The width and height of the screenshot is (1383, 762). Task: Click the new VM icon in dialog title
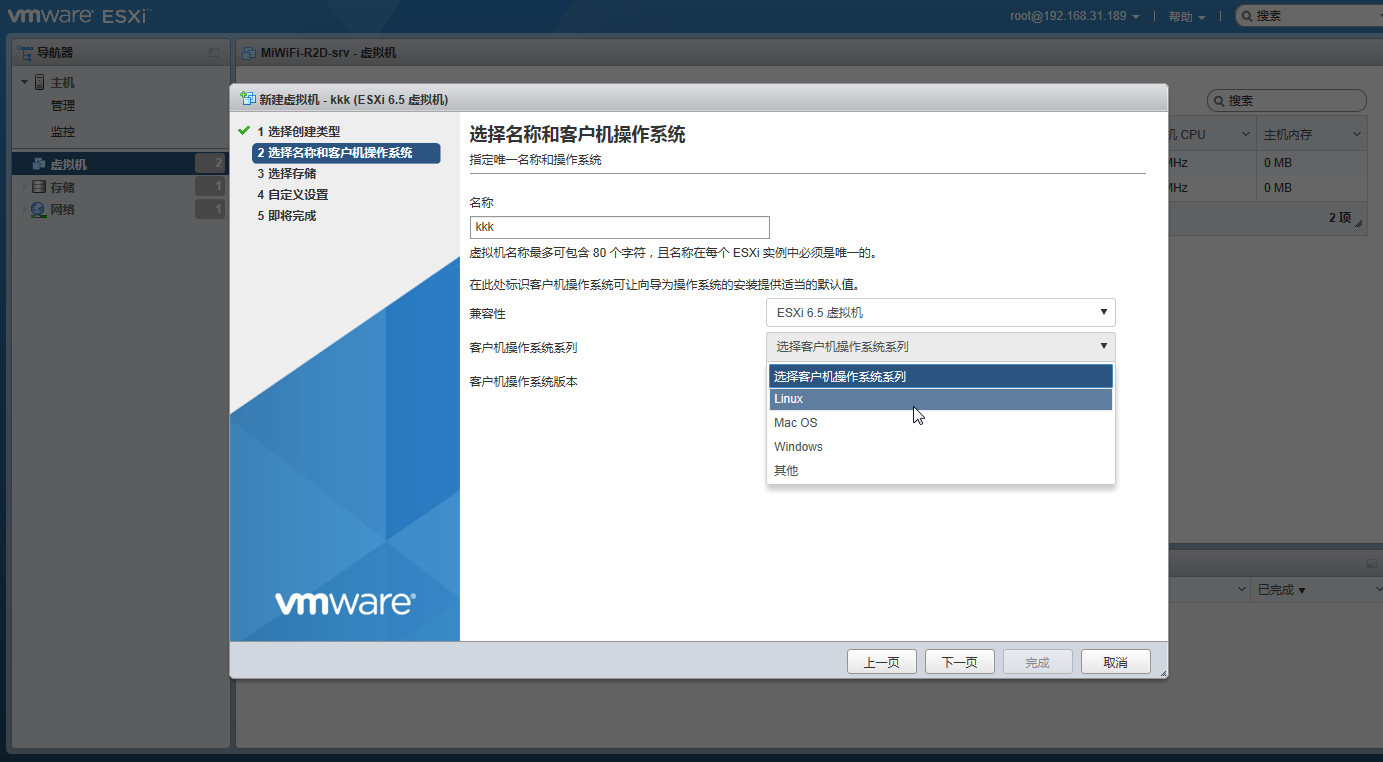(247, 99)
